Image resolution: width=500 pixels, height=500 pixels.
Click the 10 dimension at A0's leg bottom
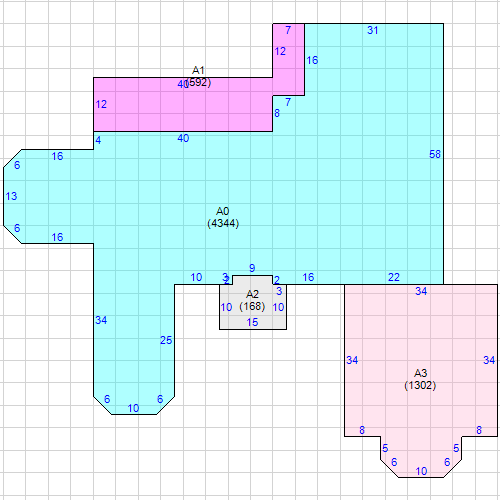[133, 408]
